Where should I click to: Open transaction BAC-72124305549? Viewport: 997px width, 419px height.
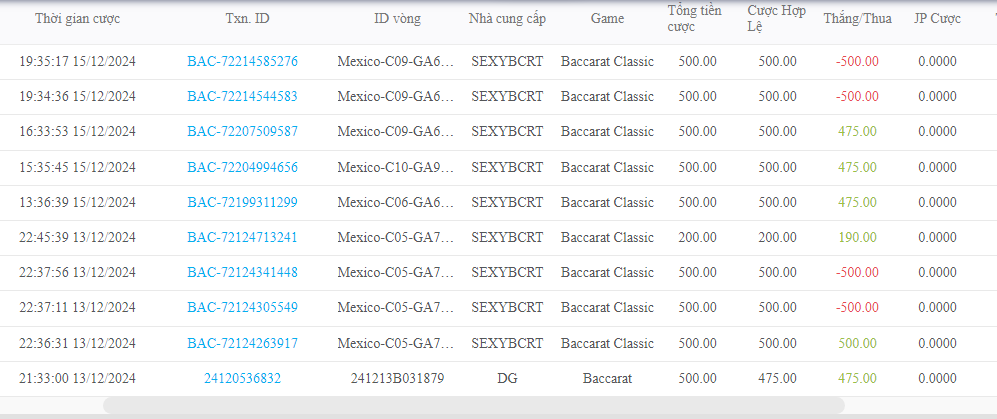tap(242, 308)
